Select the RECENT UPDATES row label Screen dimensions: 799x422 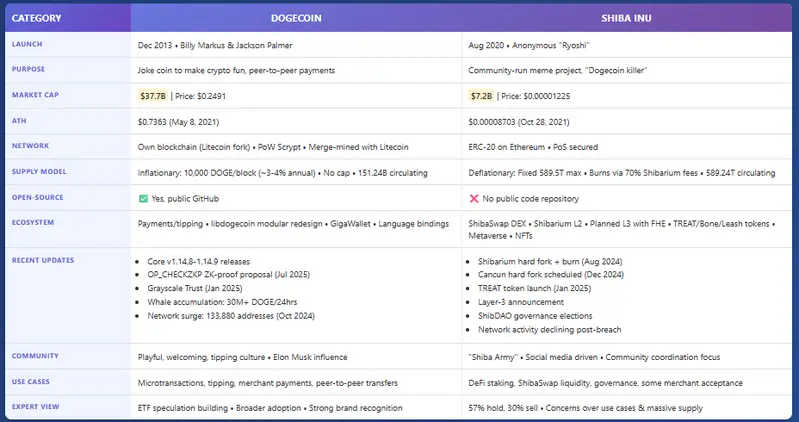pos(46,259)
